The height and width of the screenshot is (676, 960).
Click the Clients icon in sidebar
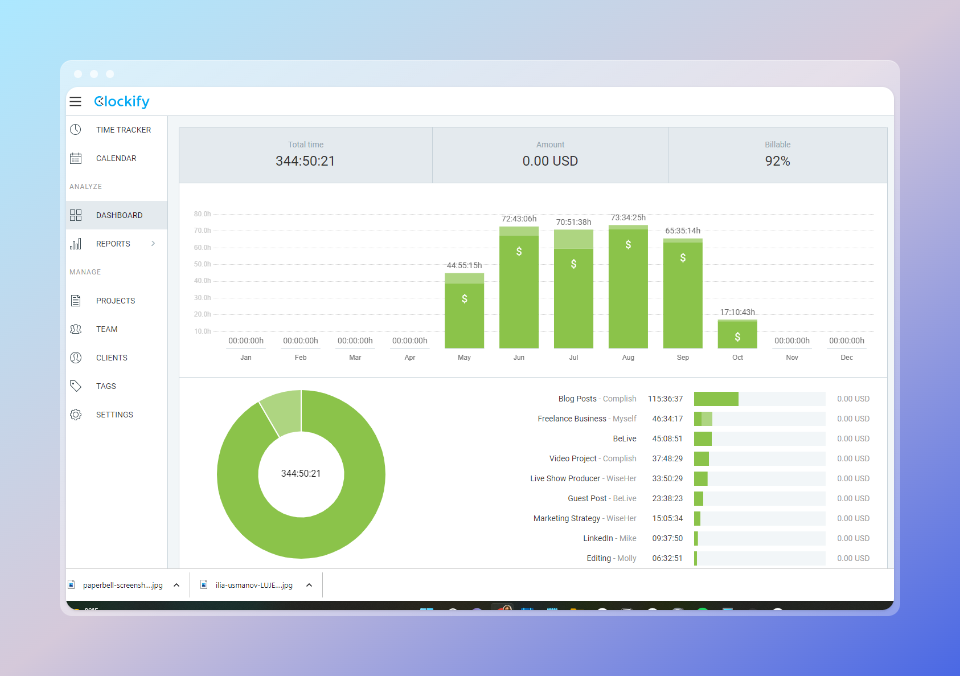click(x=76, y=357)
